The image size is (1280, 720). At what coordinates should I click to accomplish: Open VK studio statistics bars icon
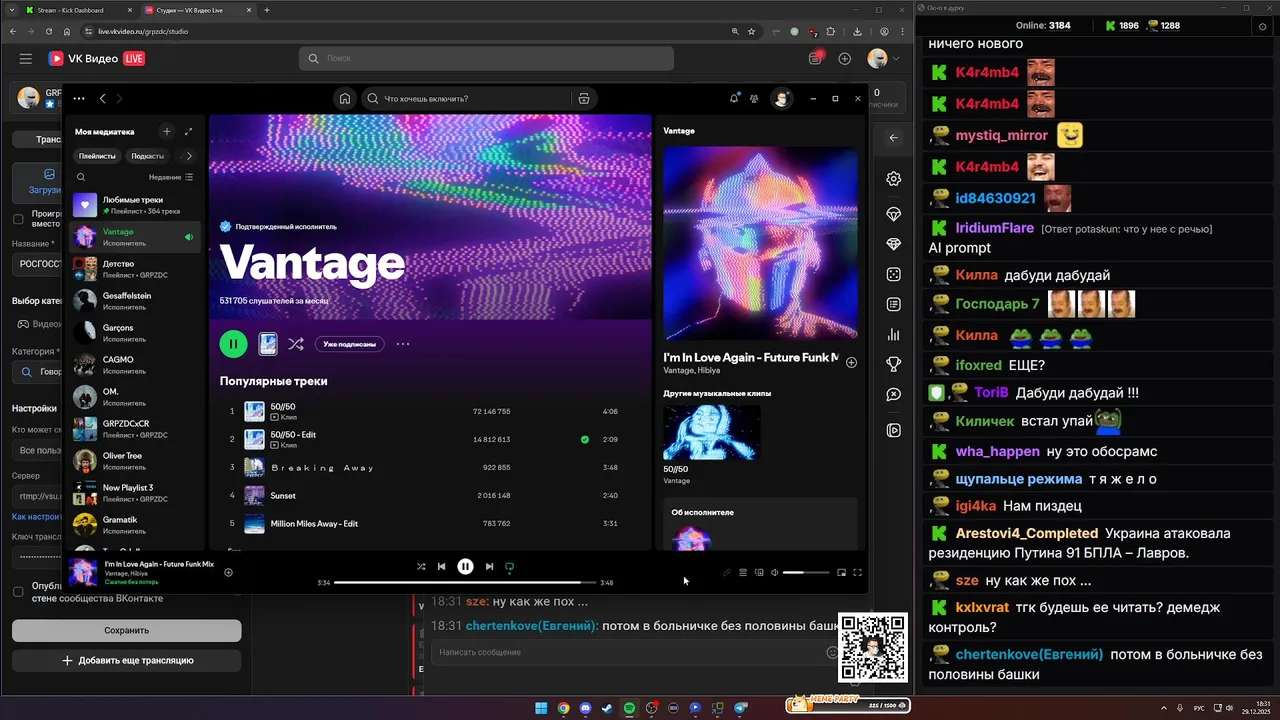tap(894, 335)
